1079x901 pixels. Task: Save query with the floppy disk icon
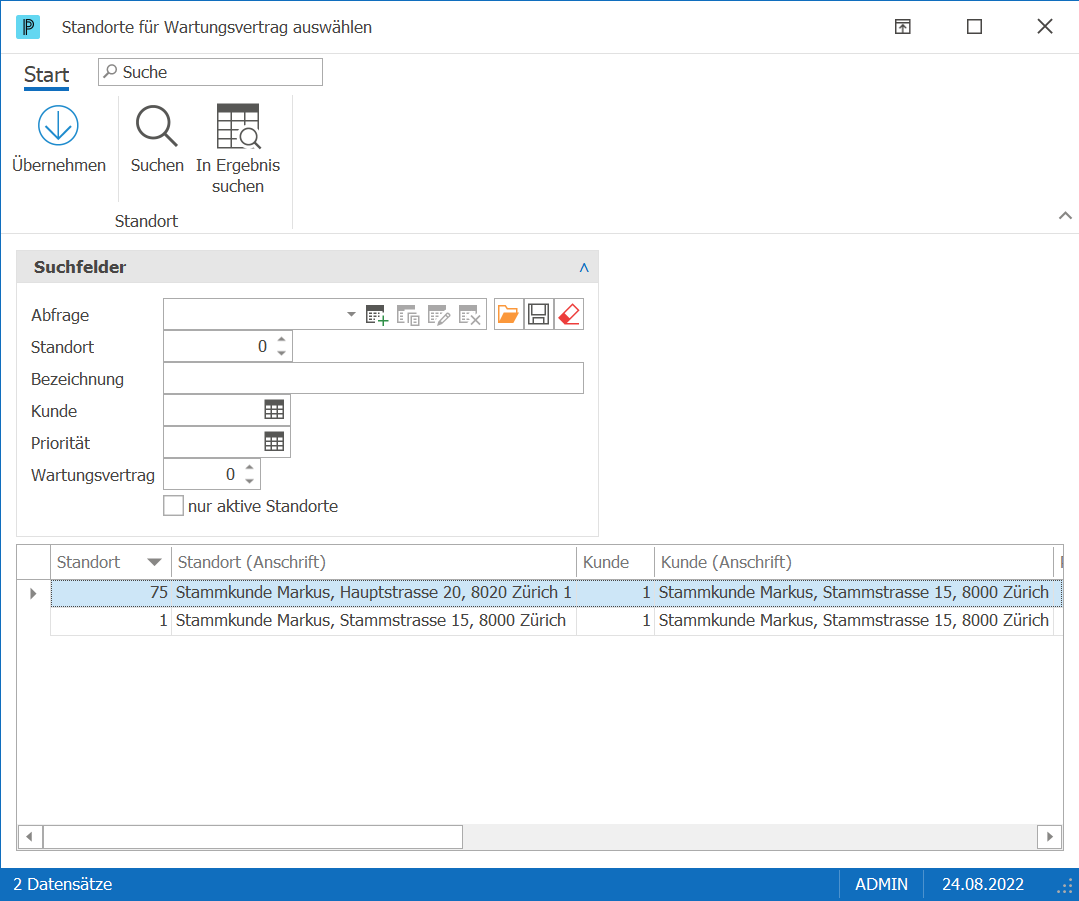click(539, 315)
